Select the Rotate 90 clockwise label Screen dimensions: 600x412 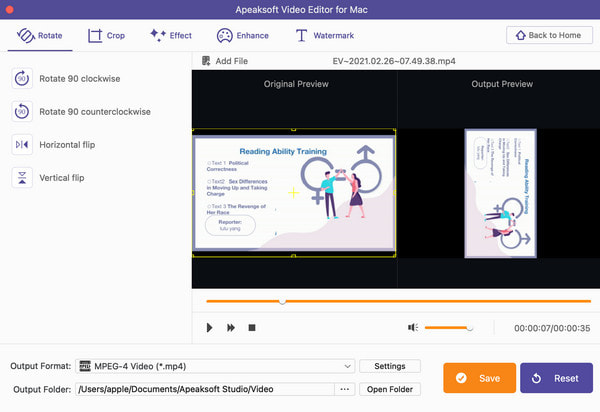click(80, 79)
